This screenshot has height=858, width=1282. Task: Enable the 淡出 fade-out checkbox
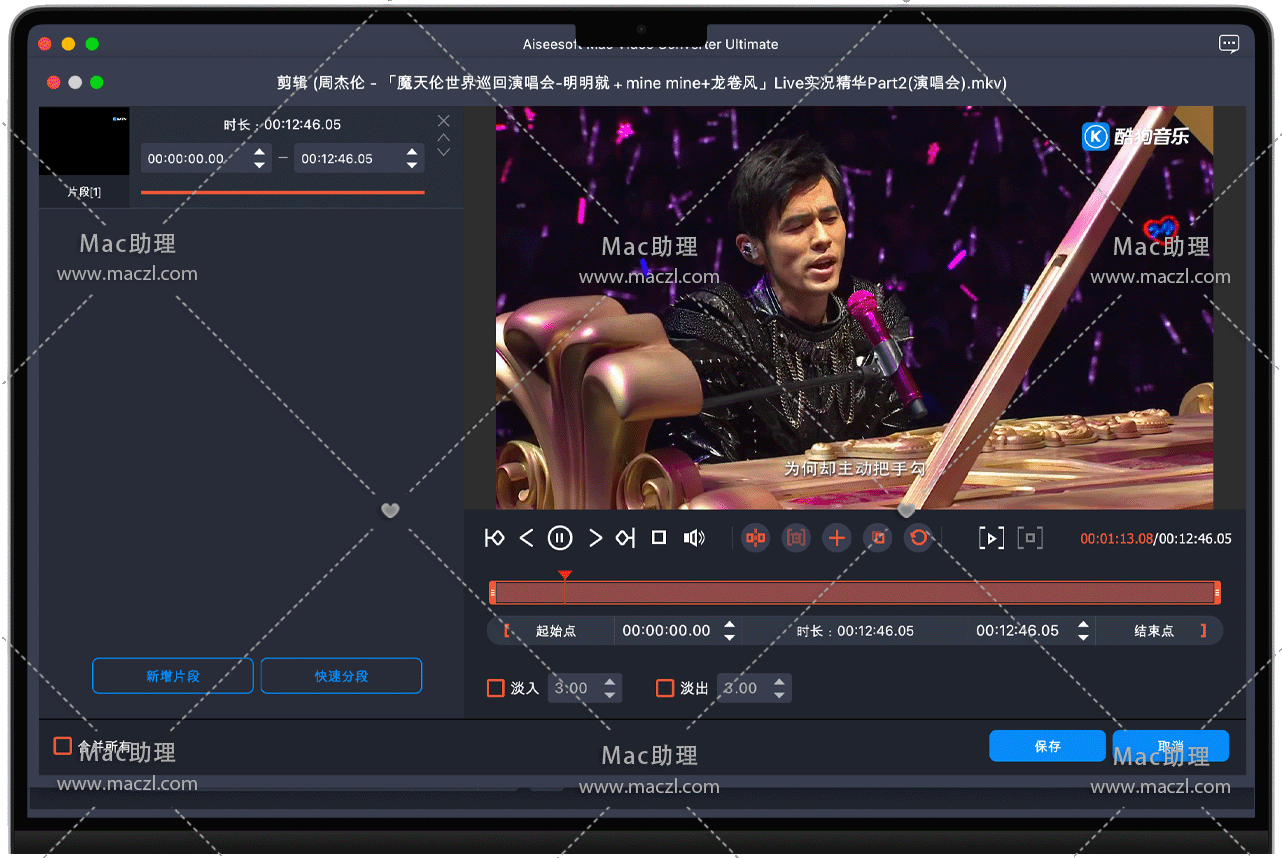coord(665,688)
